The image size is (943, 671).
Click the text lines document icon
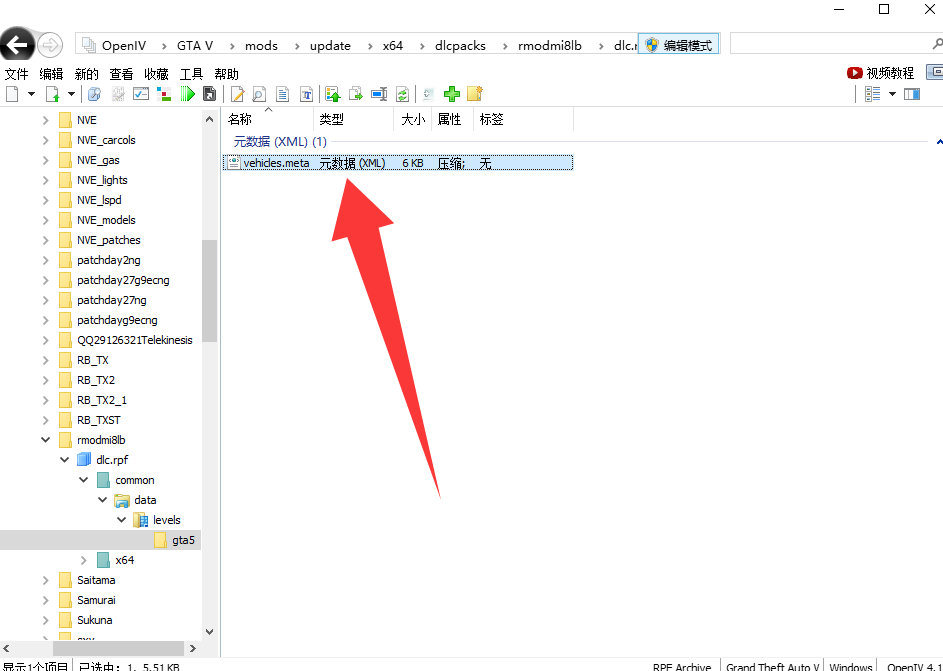coord(282,94)
